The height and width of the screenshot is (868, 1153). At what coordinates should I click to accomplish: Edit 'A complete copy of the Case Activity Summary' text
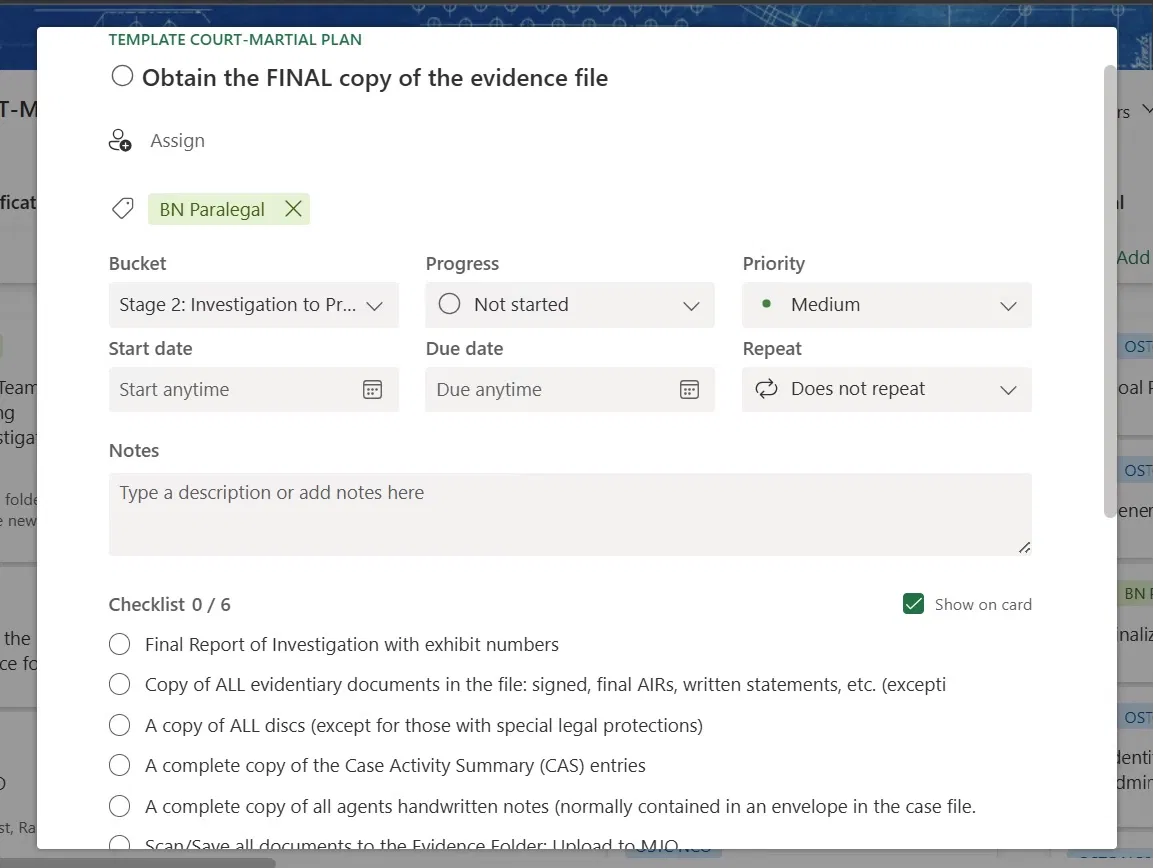click(395, 766)
